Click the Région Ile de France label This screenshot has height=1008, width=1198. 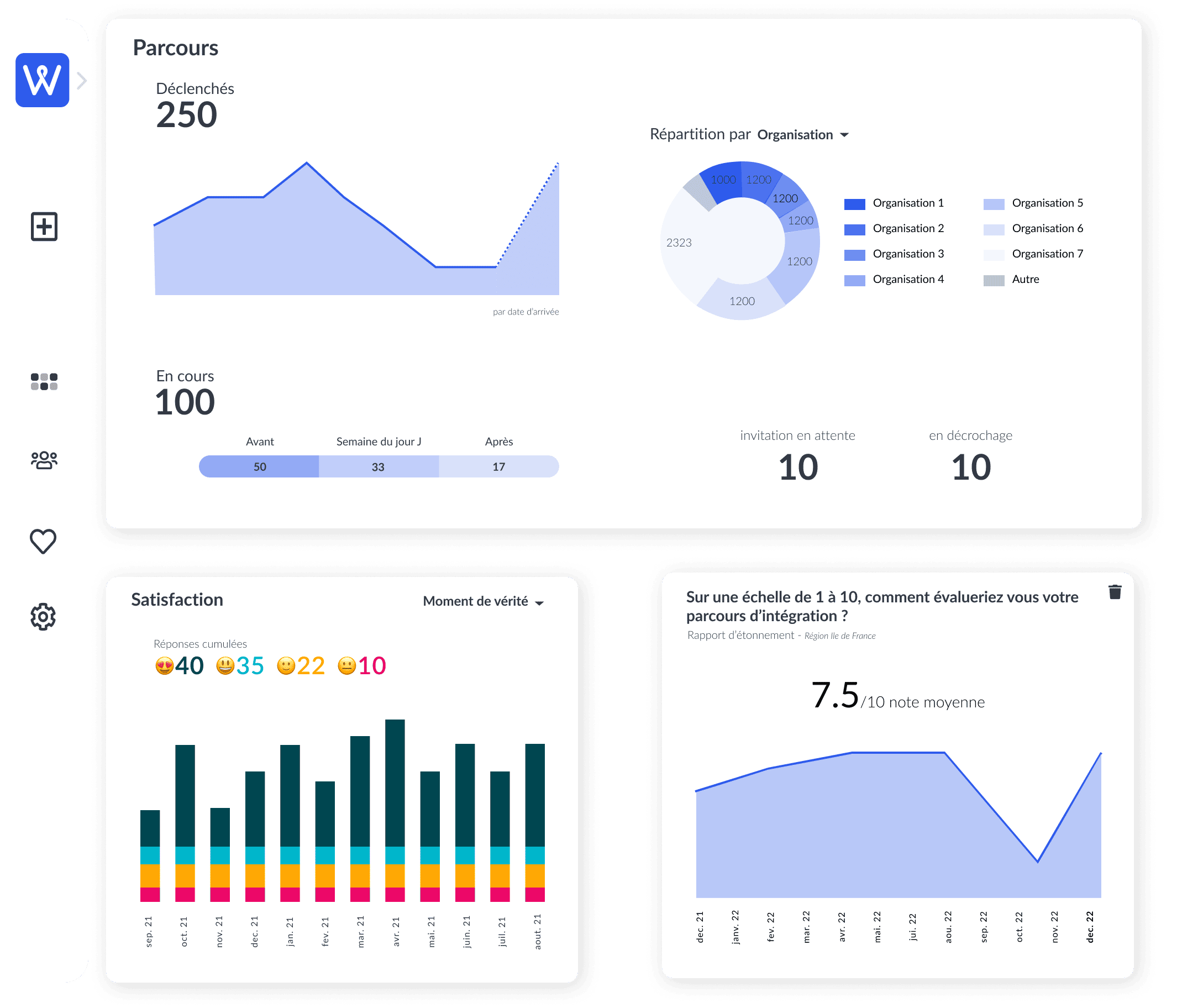[840, 636]
